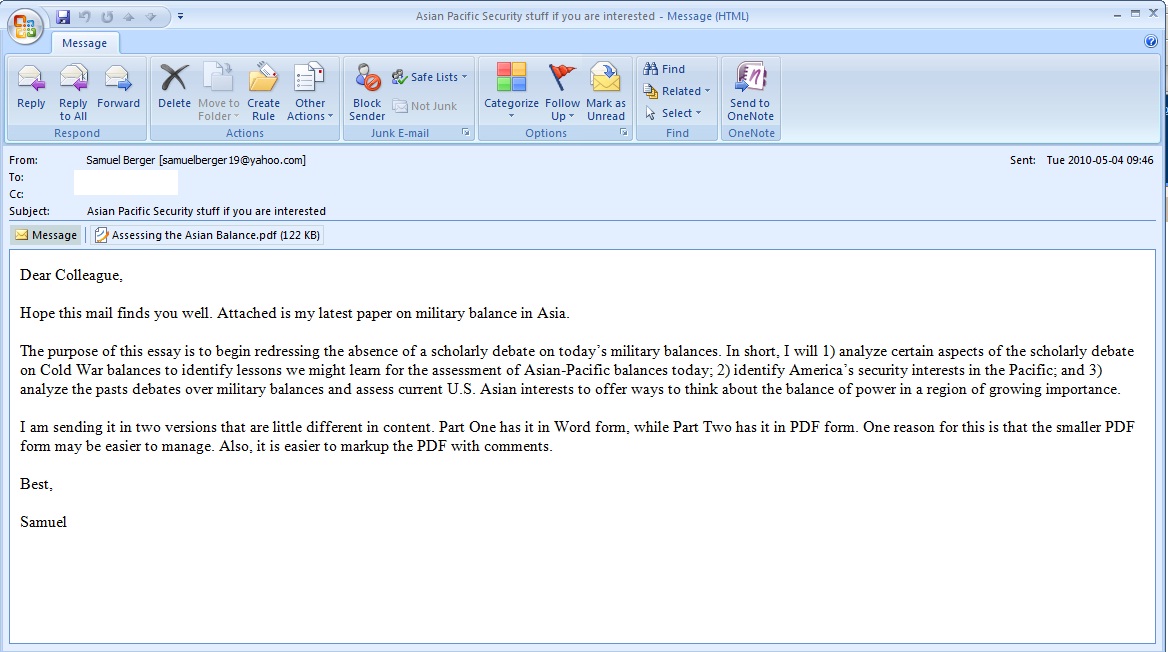Open the Safe Lists dropdown

point(430,76)
